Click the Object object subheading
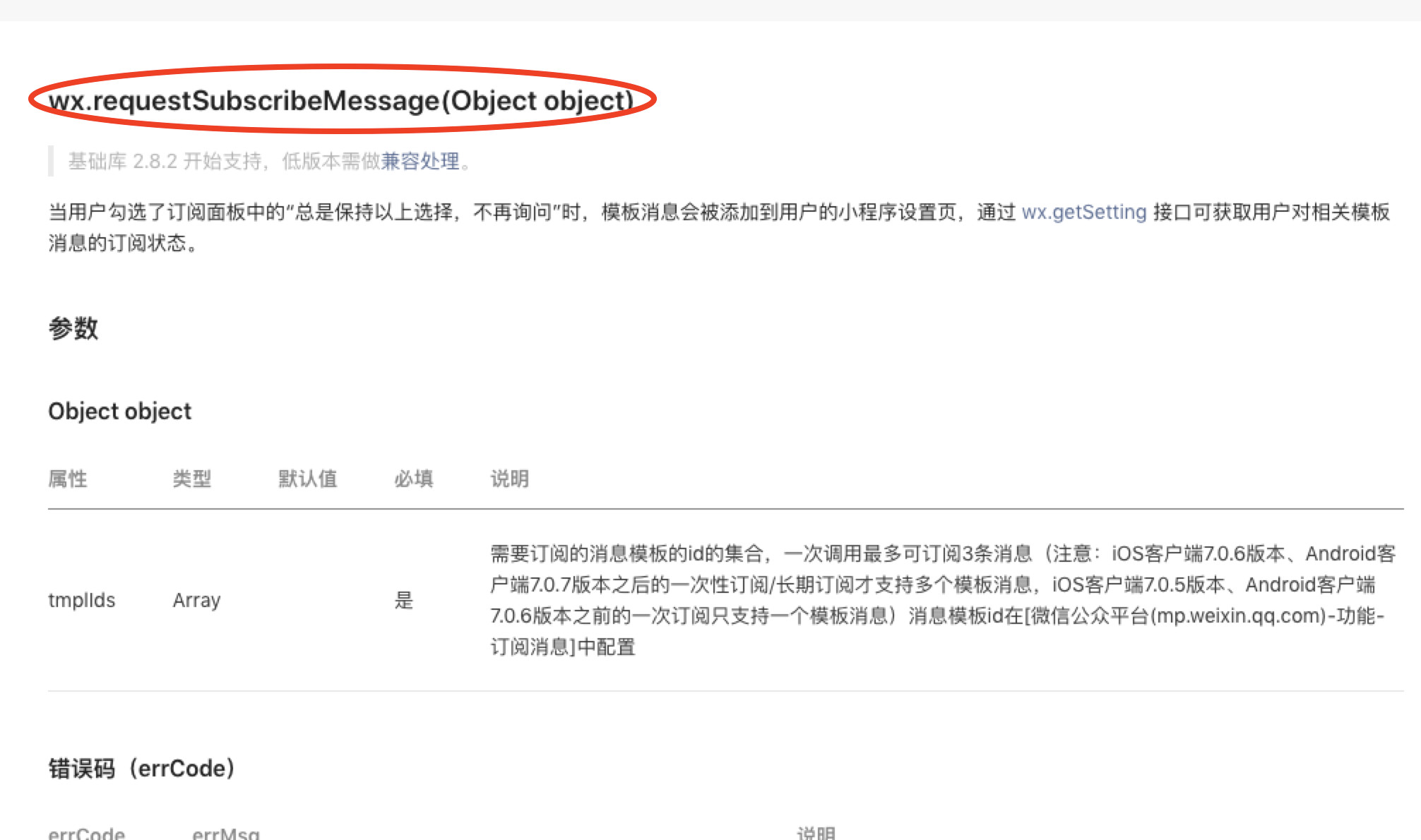The image size is (1421, 840). point(119,411)
